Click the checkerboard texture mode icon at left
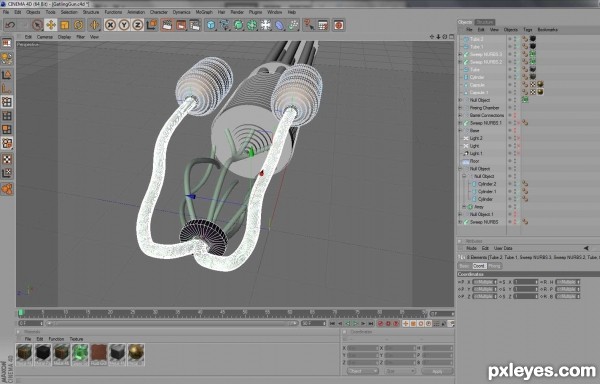The image size is (600, 384). click(x=7, y=159)
